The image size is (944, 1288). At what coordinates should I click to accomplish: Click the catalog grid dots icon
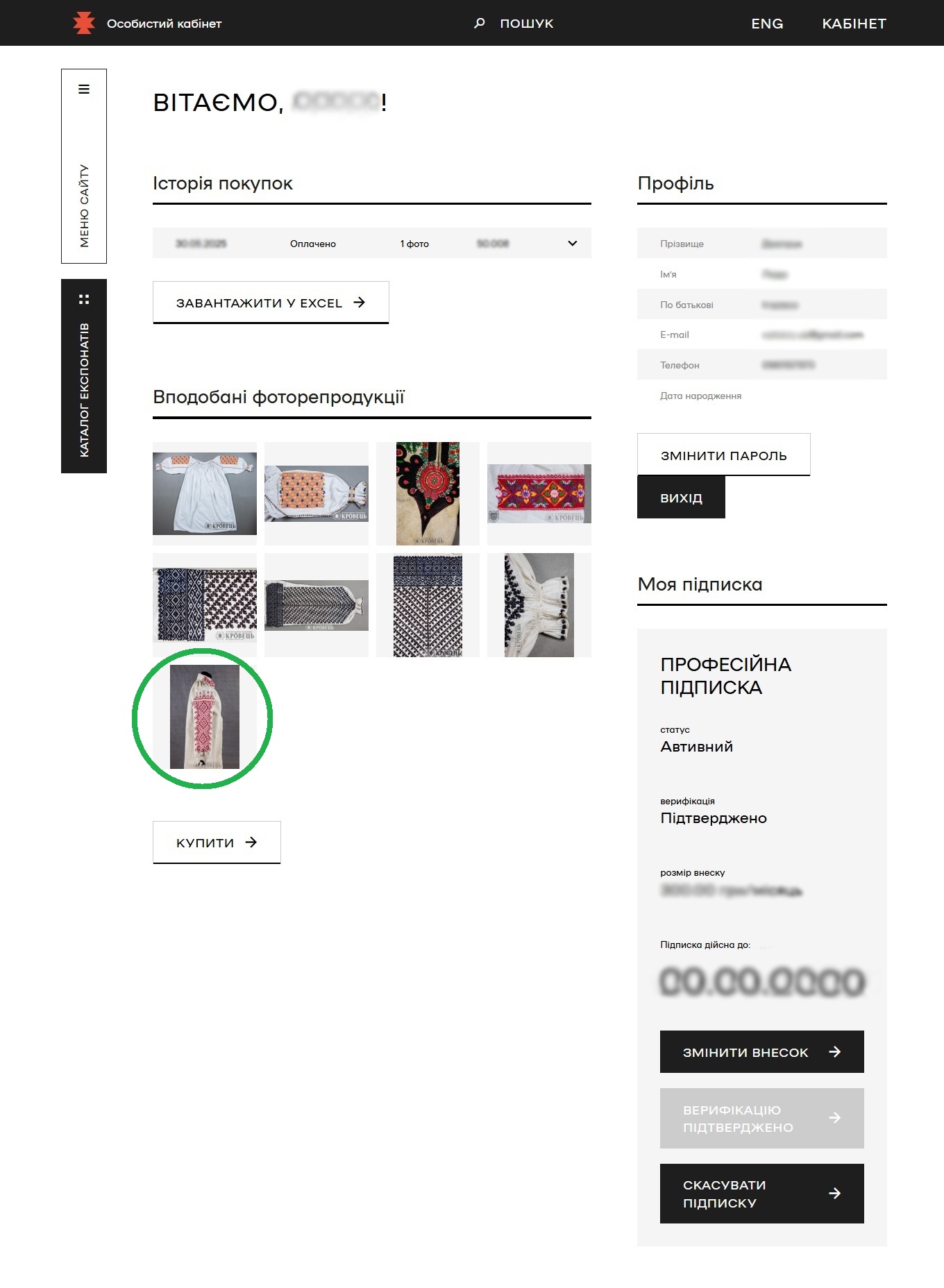(x=84, y=299)
